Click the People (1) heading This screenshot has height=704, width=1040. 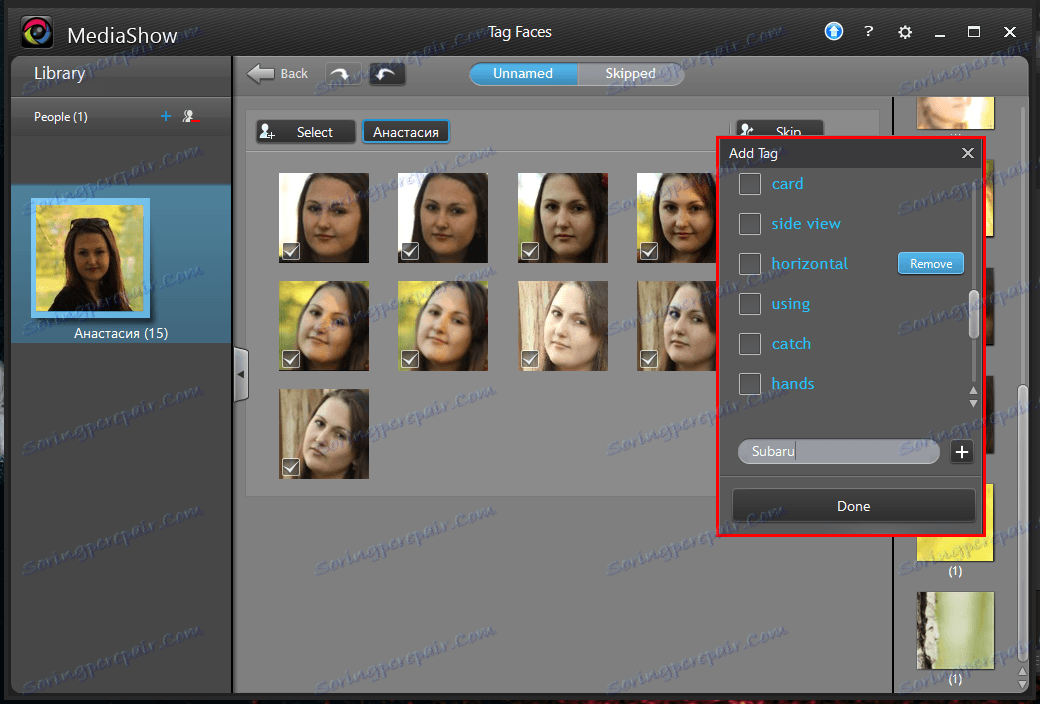(x=60, y=117)
